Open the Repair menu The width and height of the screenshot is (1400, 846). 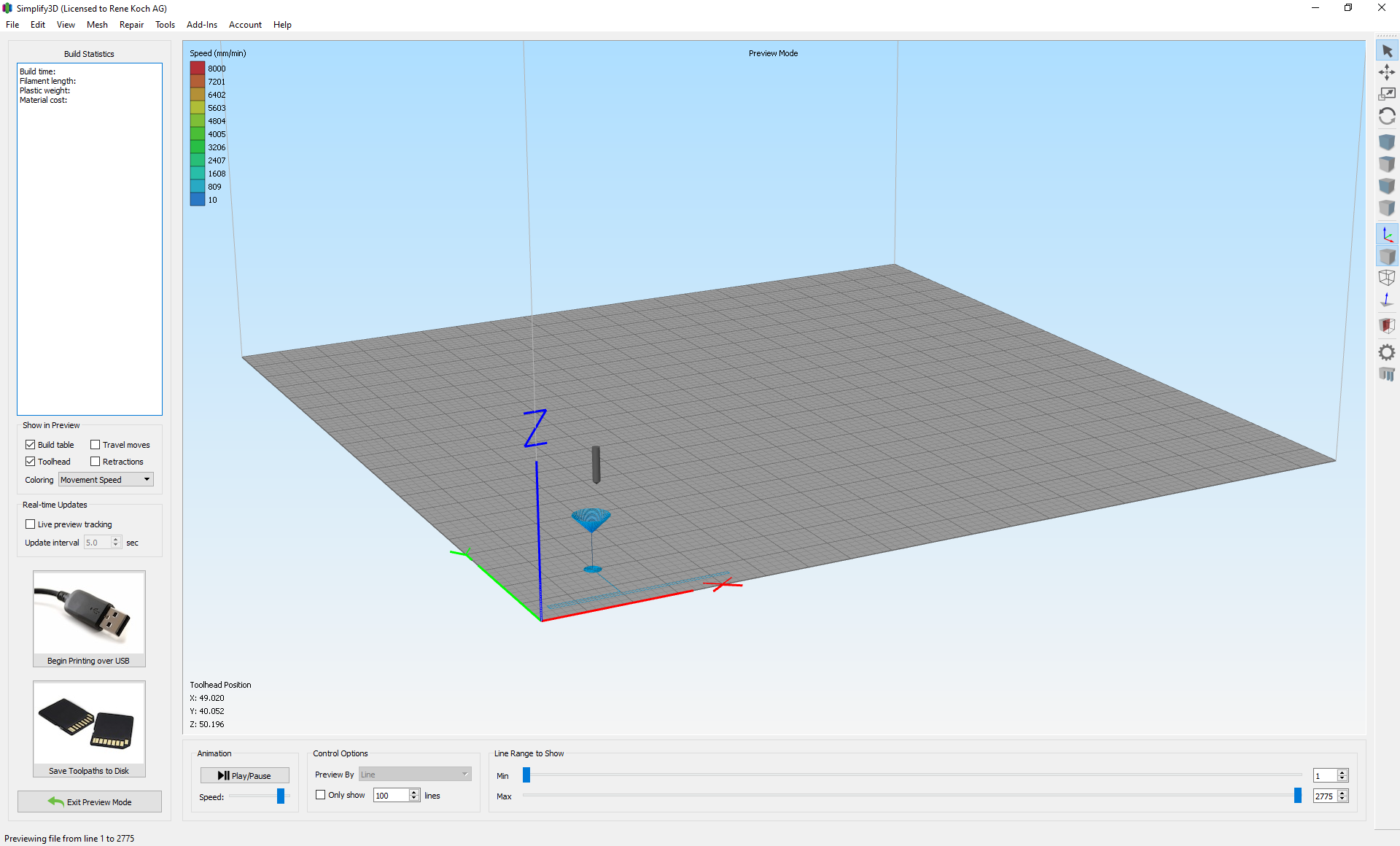pos(131,24)
